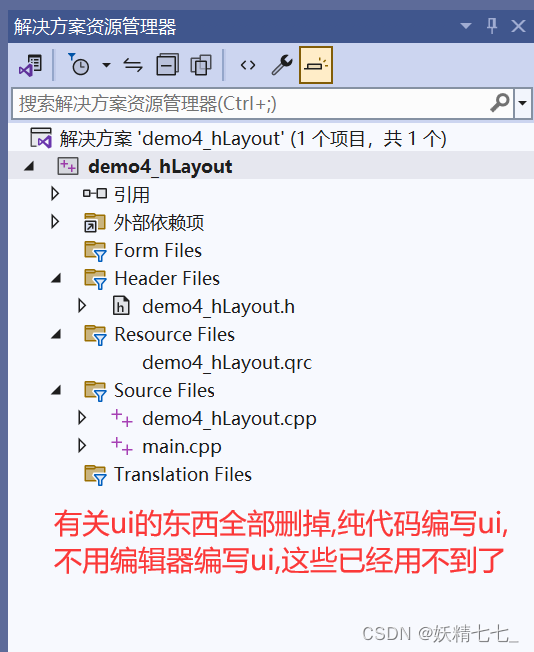Click the 解决方案资源管理器 panel title
Image resolution: width=534 pixels, height=652 pixels.
point(95,27)
